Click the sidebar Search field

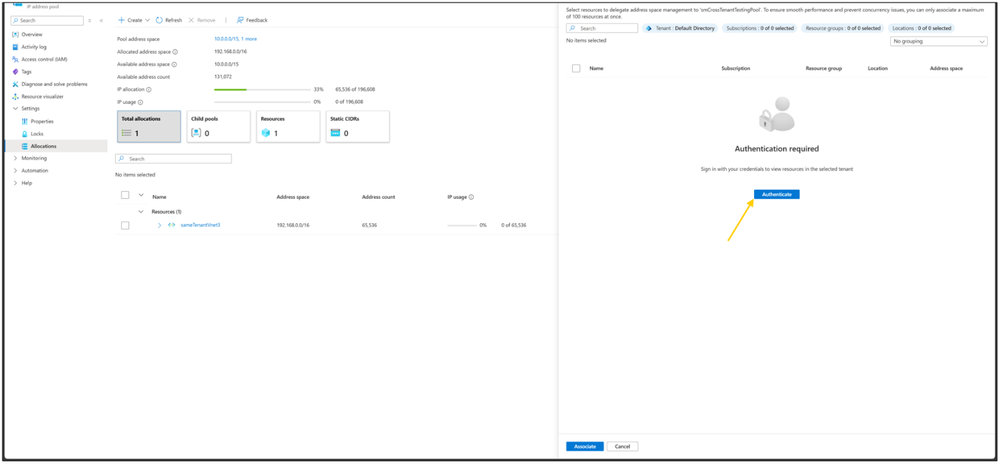tap(47, 20)
